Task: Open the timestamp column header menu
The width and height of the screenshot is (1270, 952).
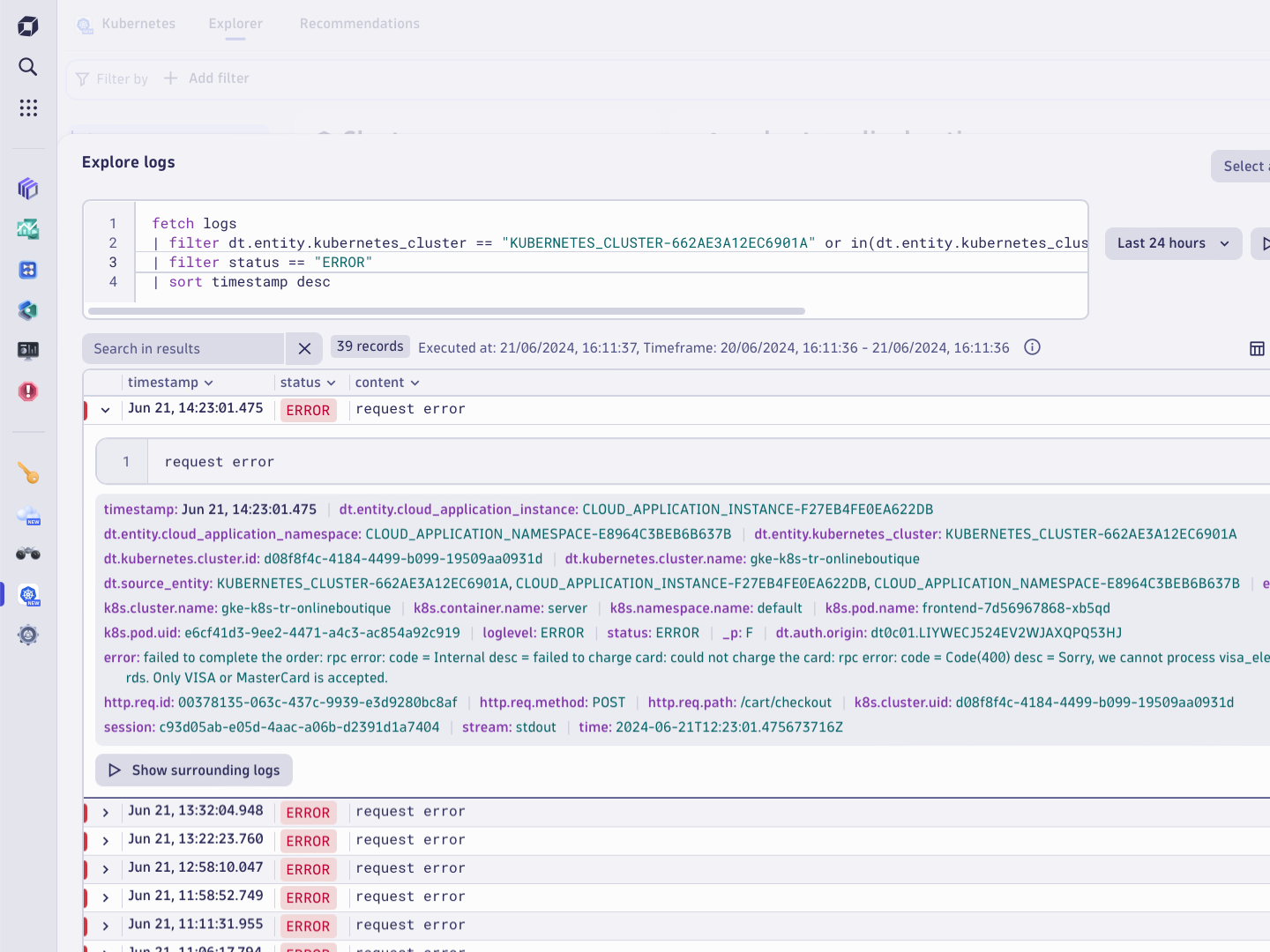Action: [x=171, y=383]
